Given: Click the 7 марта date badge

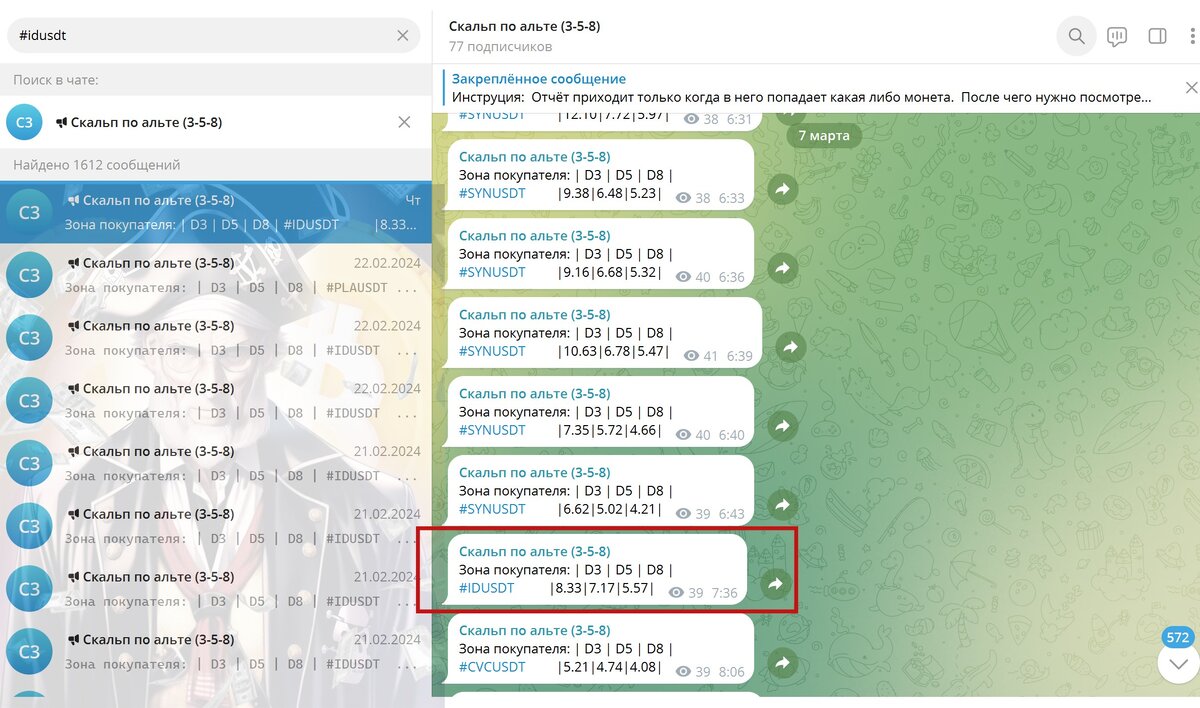Looking at the screenshot, I should (x=824, y=135).
